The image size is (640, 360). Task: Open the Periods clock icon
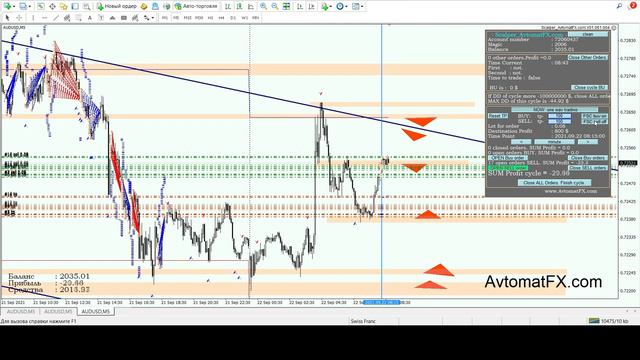(340, 6)
